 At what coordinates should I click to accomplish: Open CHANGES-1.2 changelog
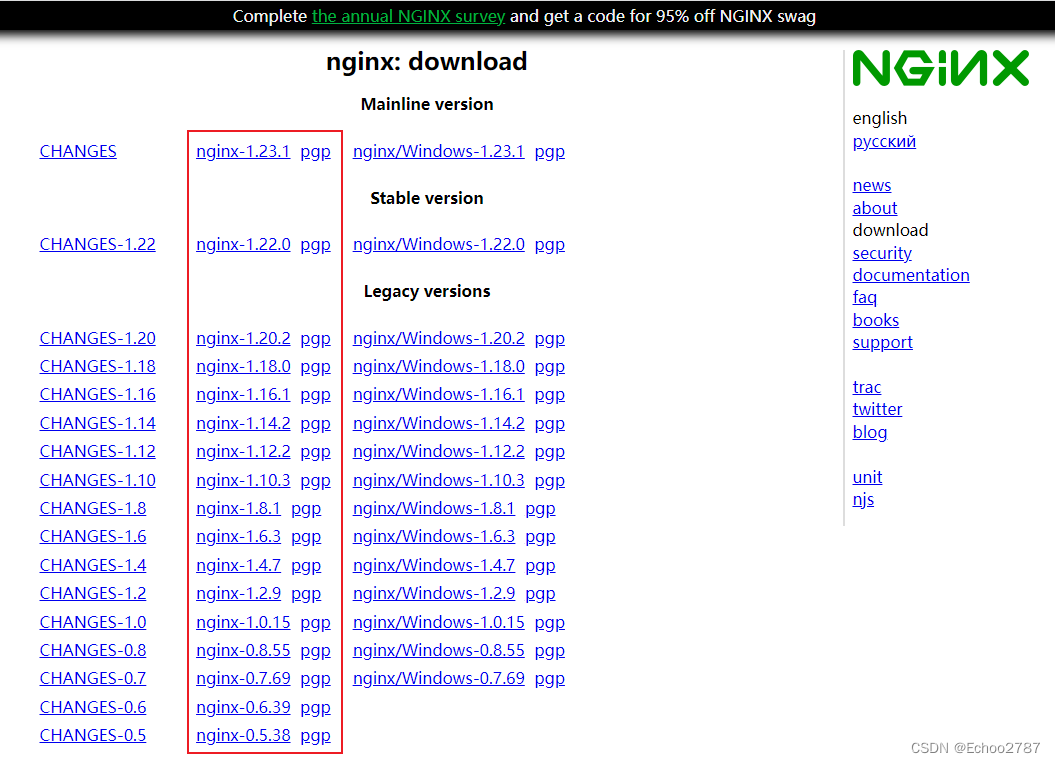[x=93, y=593]
